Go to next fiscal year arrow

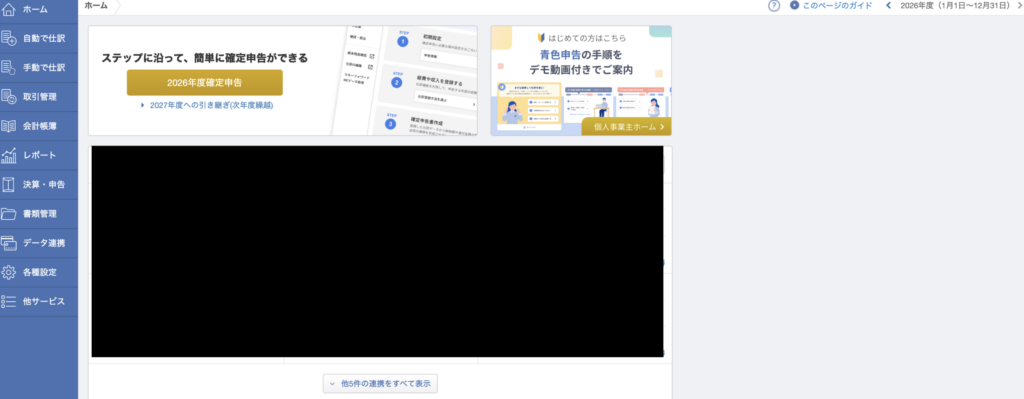pos(1019,5)
